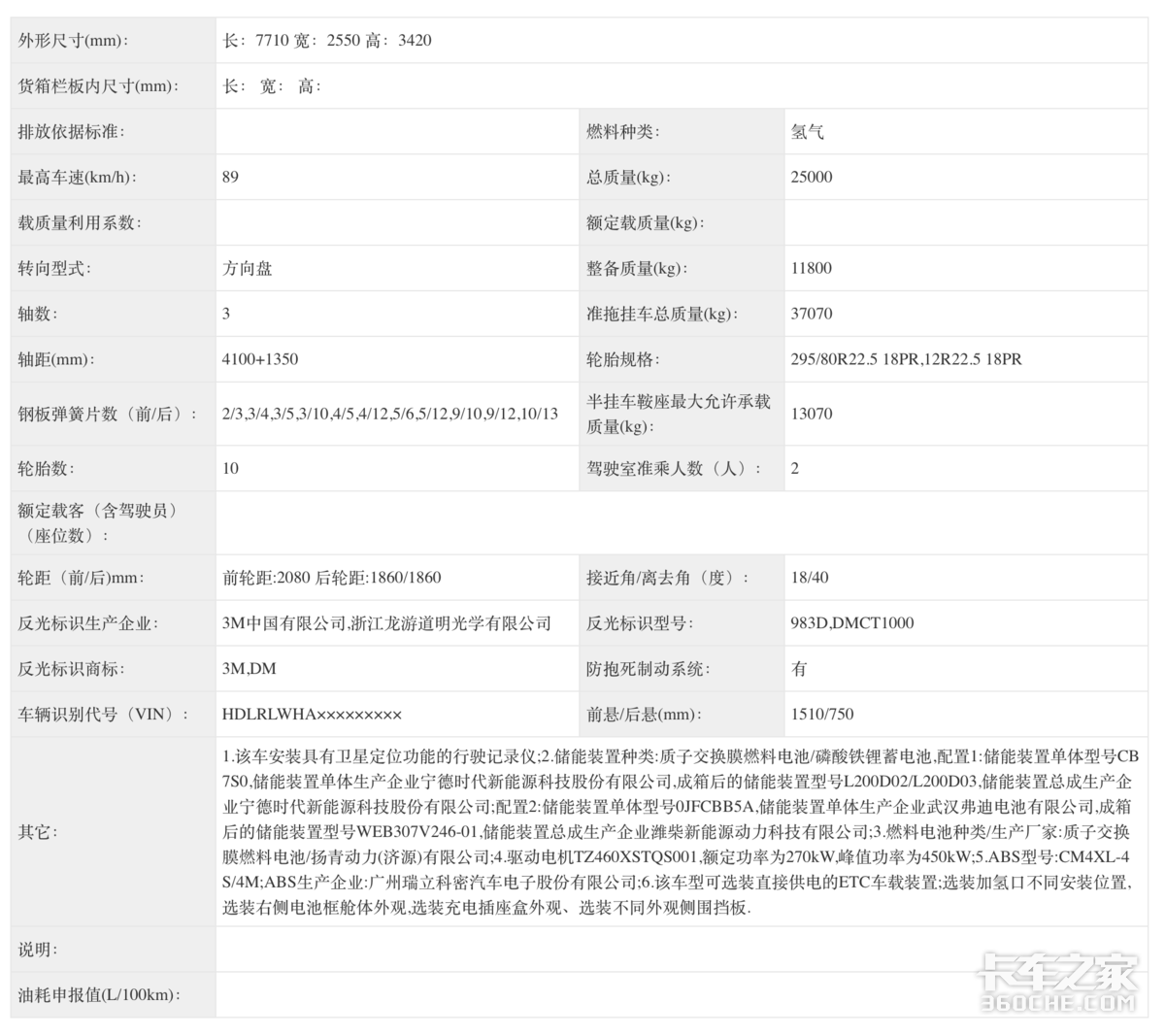
Task: Select the dimensions value 长:7710 宽:2550 高:3420
Action: (327, 41)
